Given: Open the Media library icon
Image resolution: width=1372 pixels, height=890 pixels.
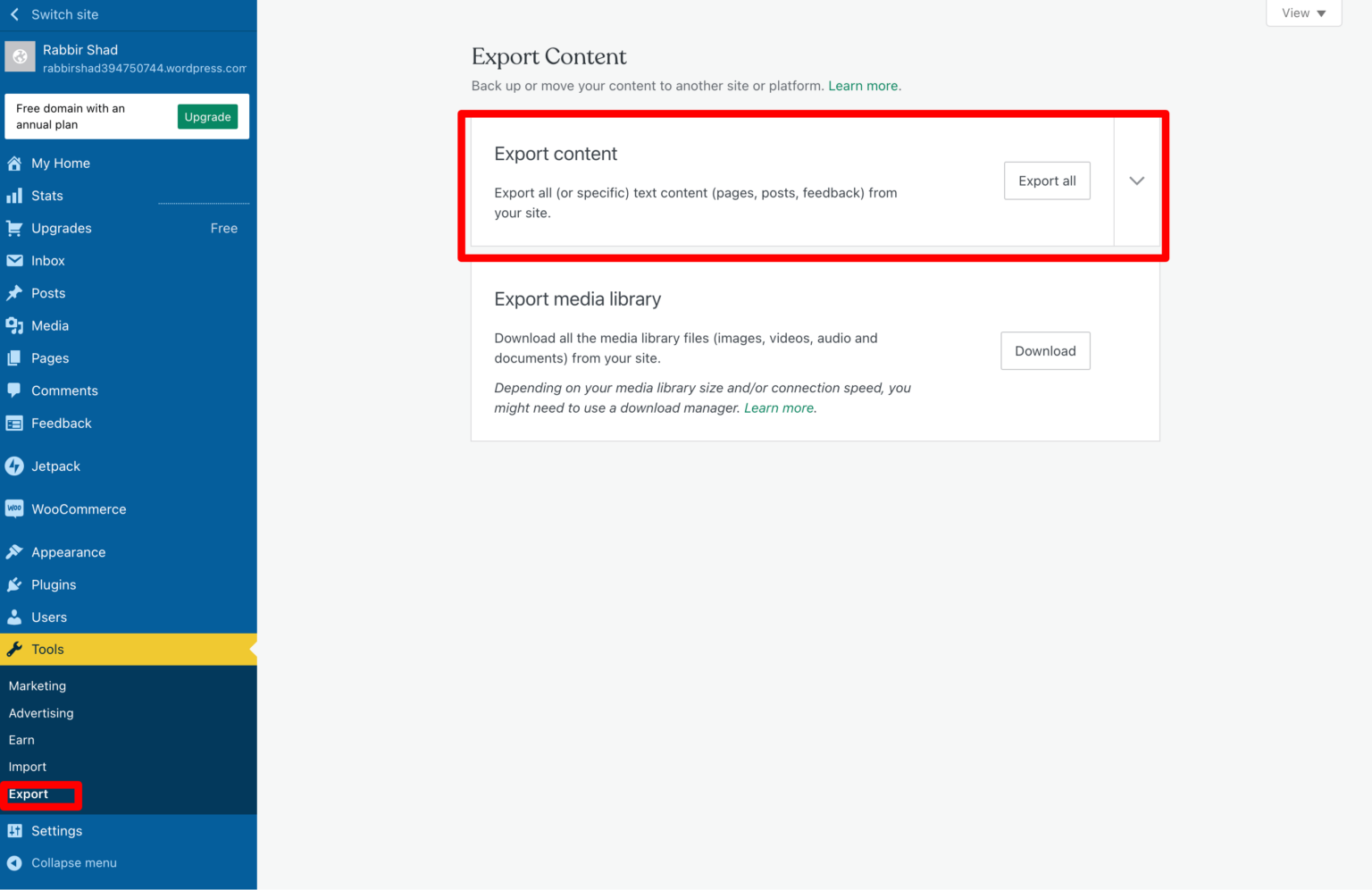Looking at the screenshot, I should click(x=14, y=325).
